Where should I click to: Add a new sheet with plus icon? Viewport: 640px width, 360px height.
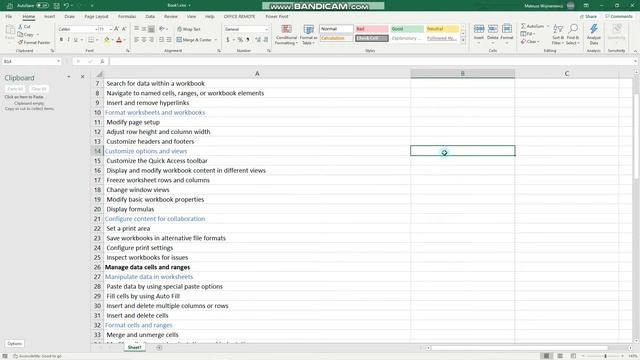(159, 348)
